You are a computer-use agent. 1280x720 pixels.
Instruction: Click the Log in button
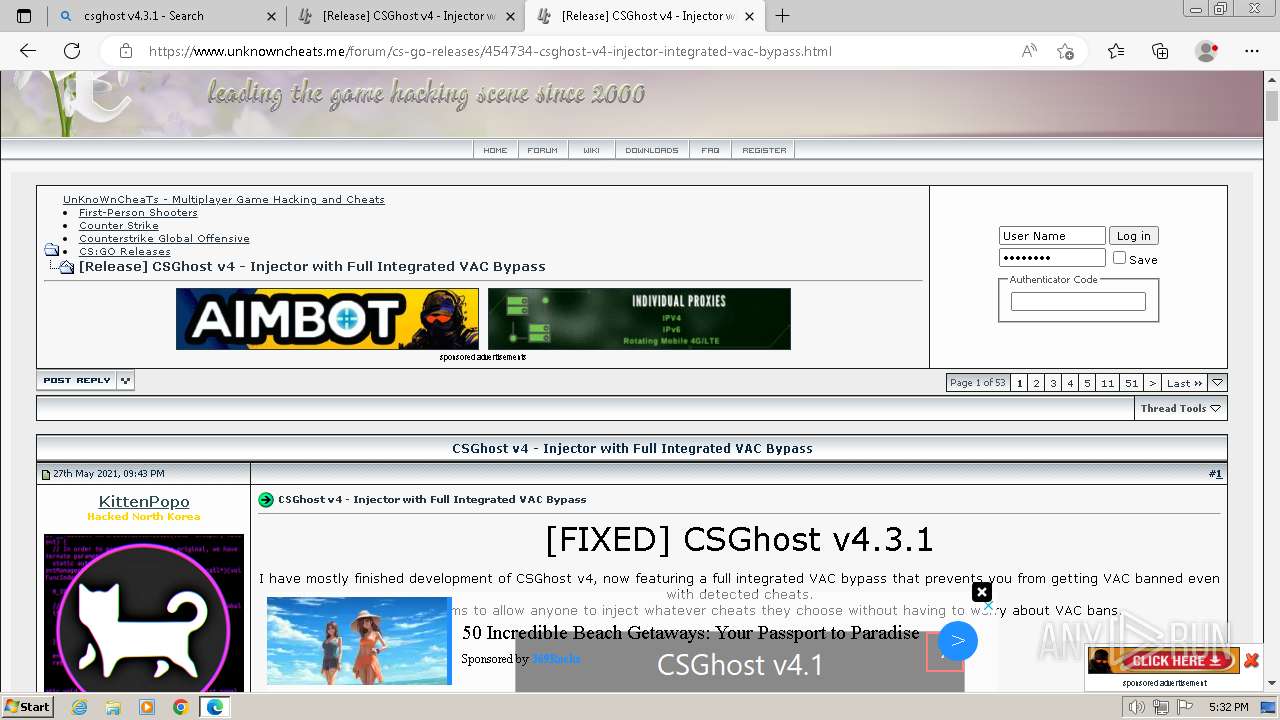click(1134, 236)
